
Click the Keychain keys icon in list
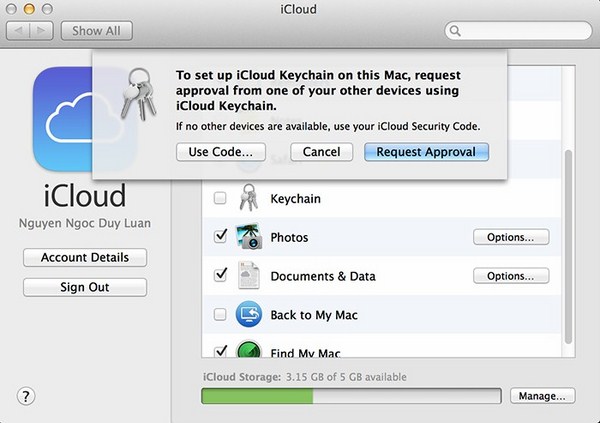click(x=248, y=199)
